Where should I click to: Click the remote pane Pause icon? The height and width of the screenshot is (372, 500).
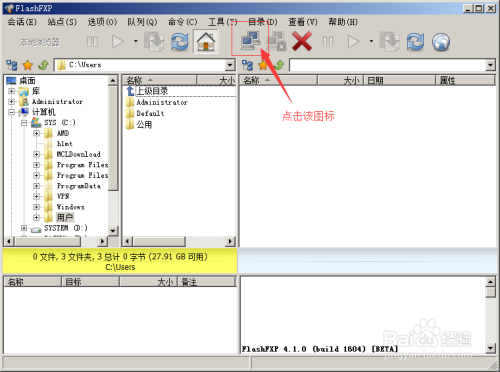pyautogui.click(x=328, y=42)
